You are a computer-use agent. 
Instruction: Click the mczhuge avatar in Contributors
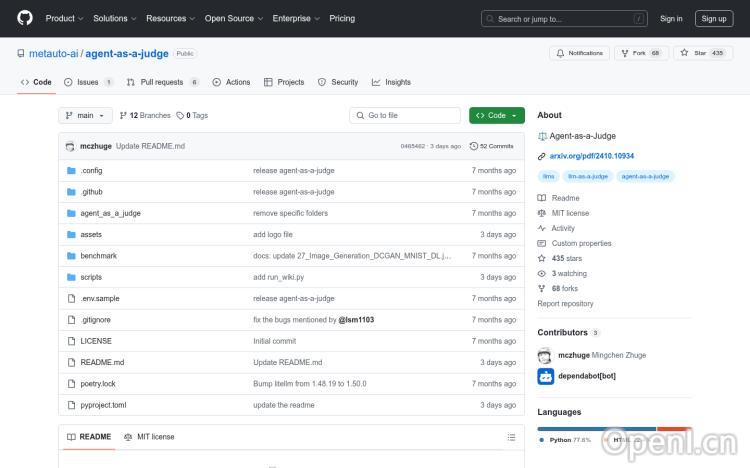click(545, 355)
